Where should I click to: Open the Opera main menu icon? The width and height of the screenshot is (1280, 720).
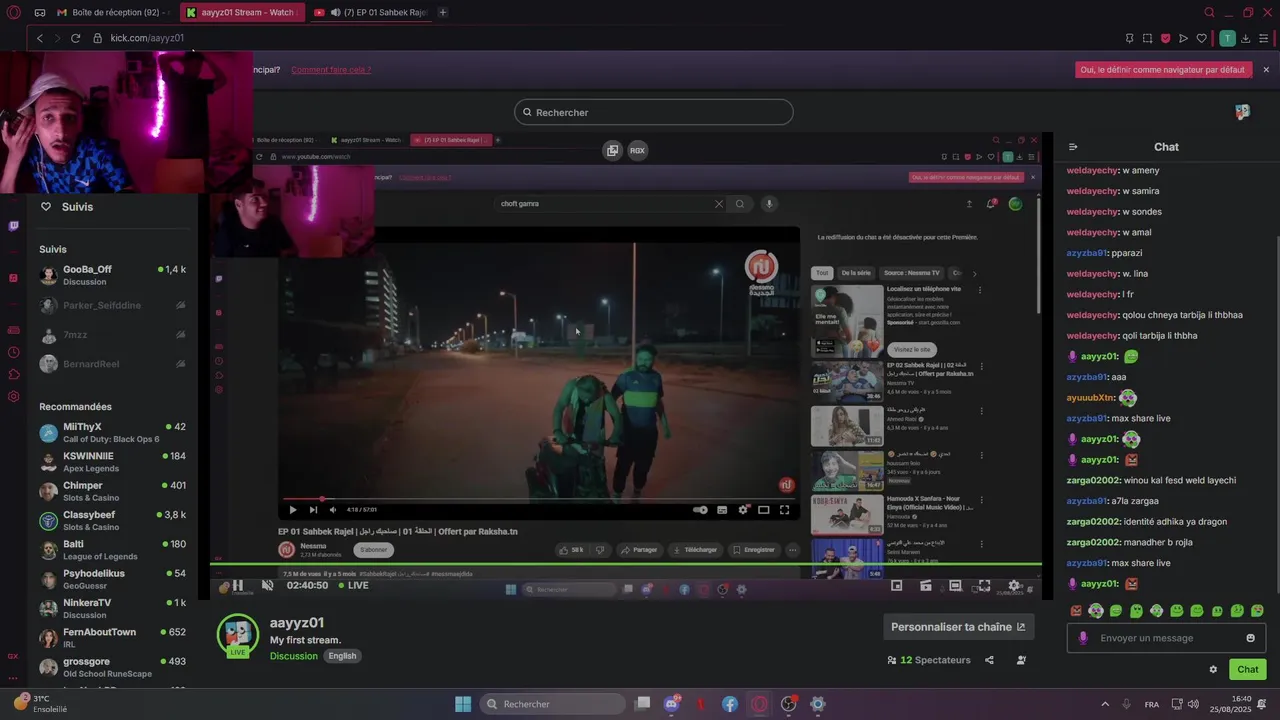click(13, 12)
